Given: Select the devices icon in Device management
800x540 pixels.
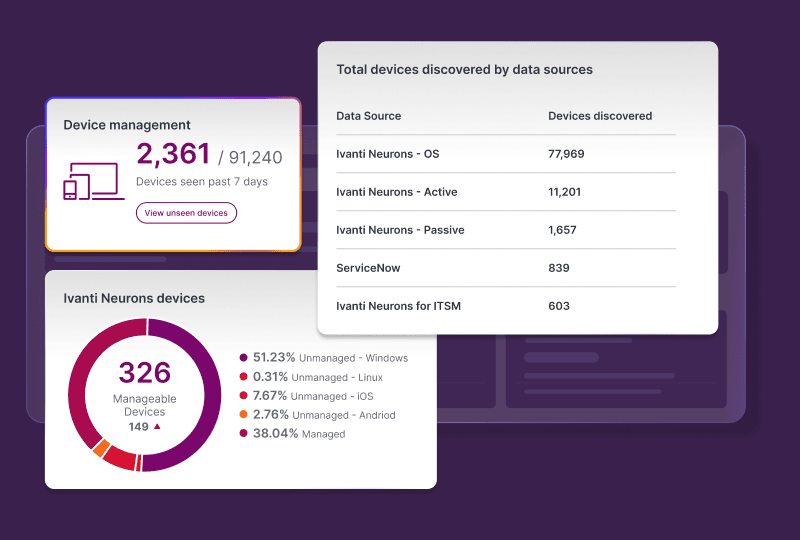Looking at the screenshot, I should tap(94, 181).
